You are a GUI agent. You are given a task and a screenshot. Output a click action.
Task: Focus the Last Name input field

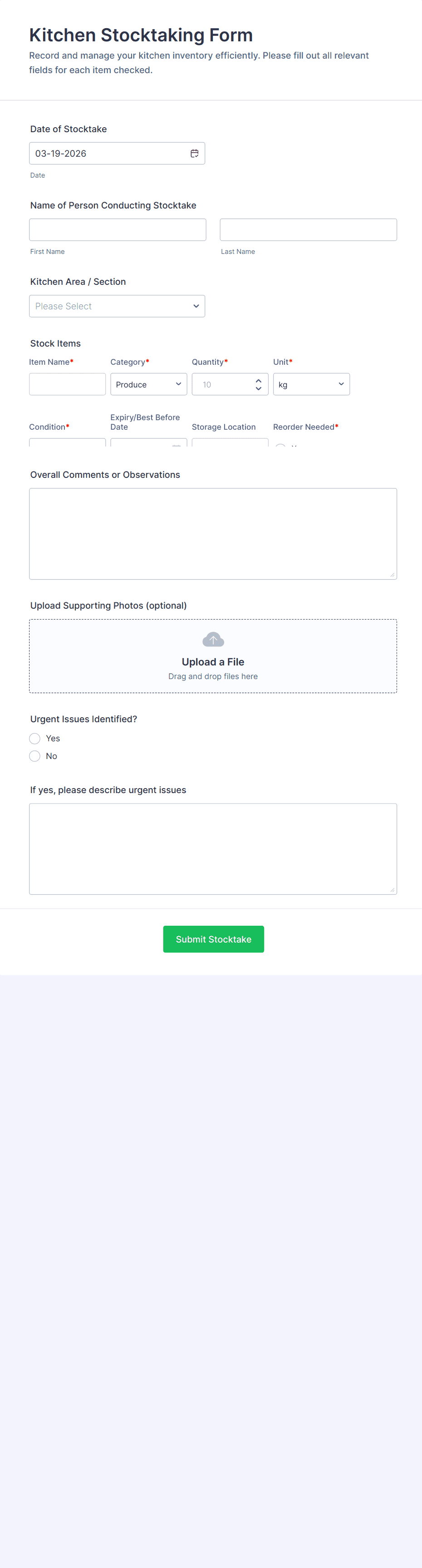pyautogui.click(x=308, y=230)
